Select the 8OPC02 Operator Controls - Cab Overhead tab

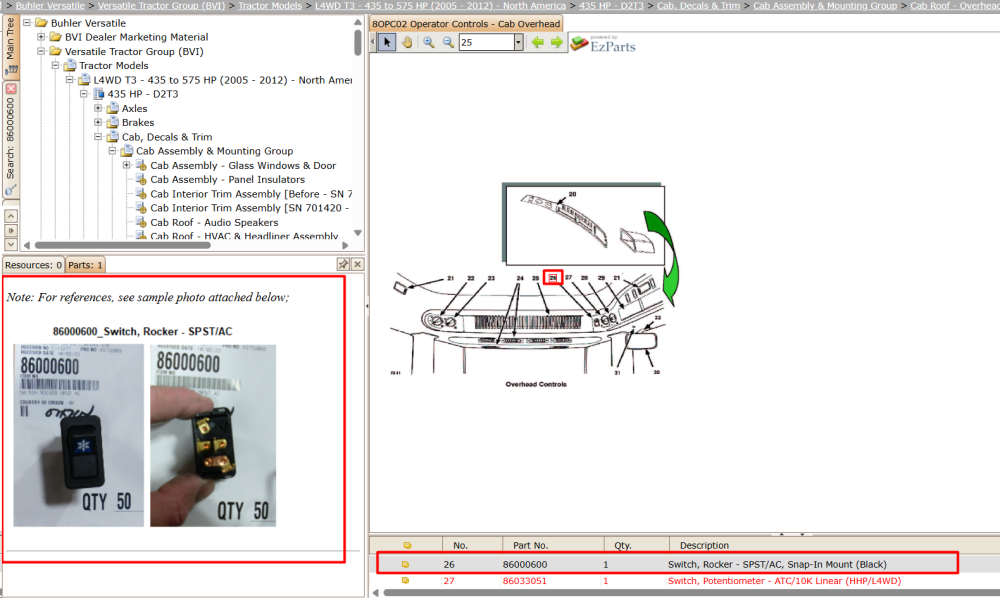tap(466, 24)
